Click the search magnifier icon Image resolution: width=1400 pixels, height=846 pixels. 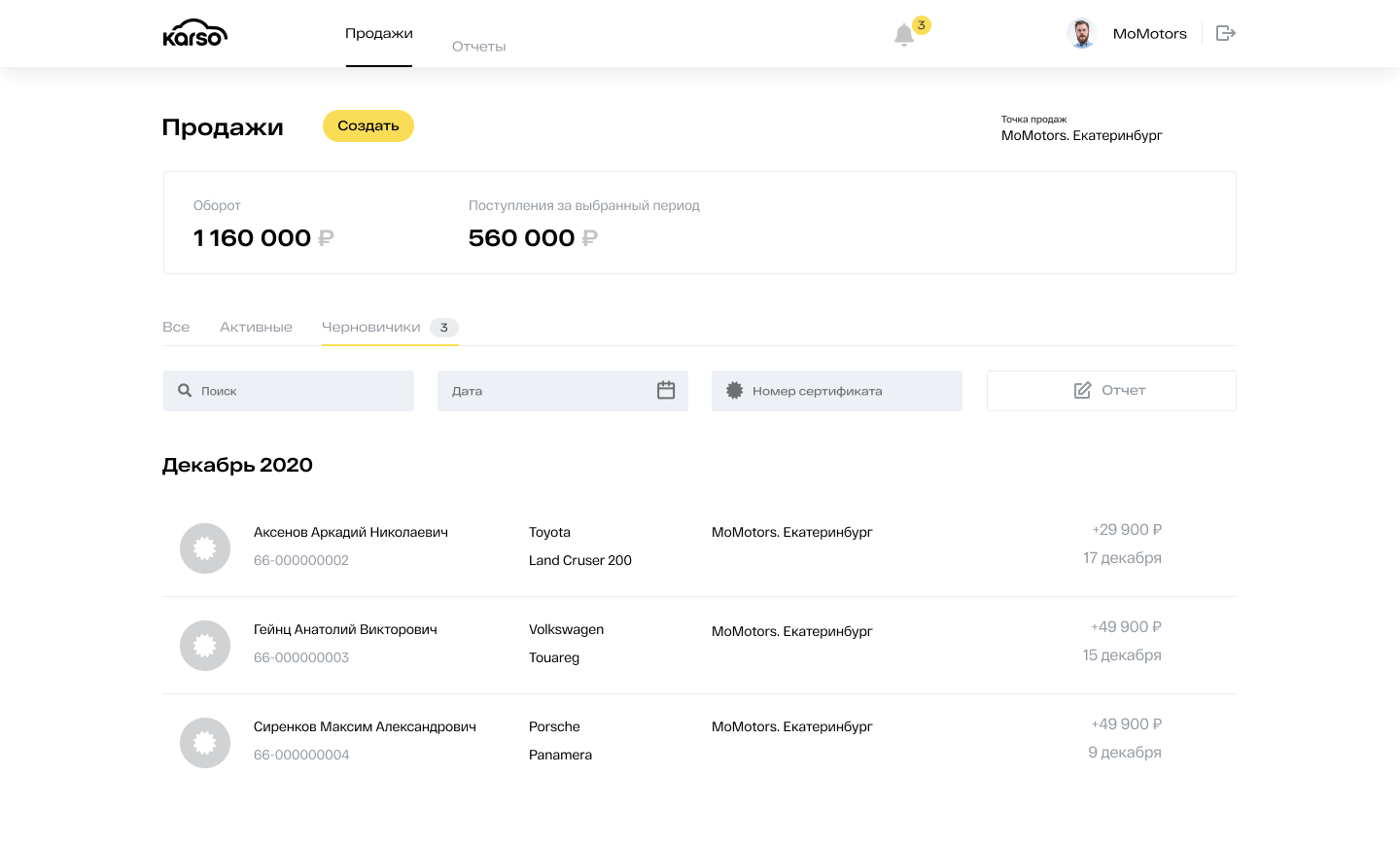click(x=185, y=390)
